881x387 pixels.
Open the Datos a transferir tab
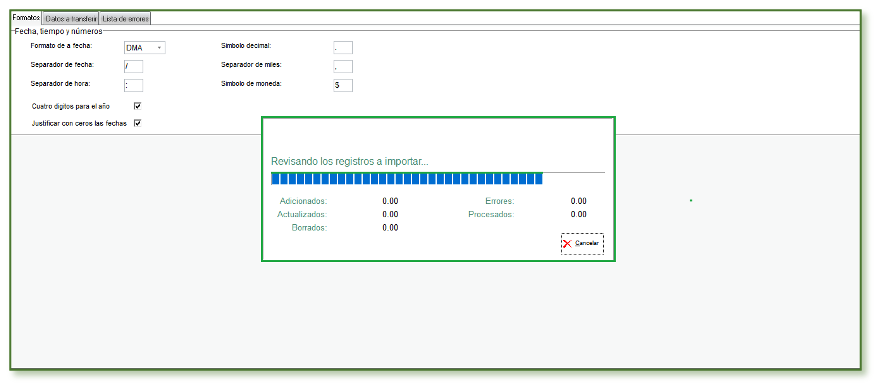pos(71,19)
